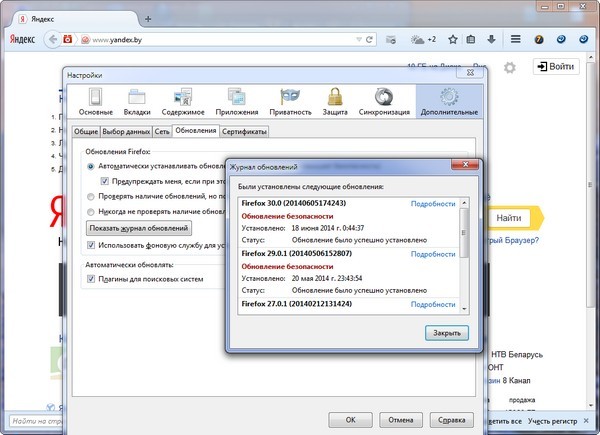Click update log scrollbar up arrow
This screenshot has height=435, width=600.
[x=464, y=203]
